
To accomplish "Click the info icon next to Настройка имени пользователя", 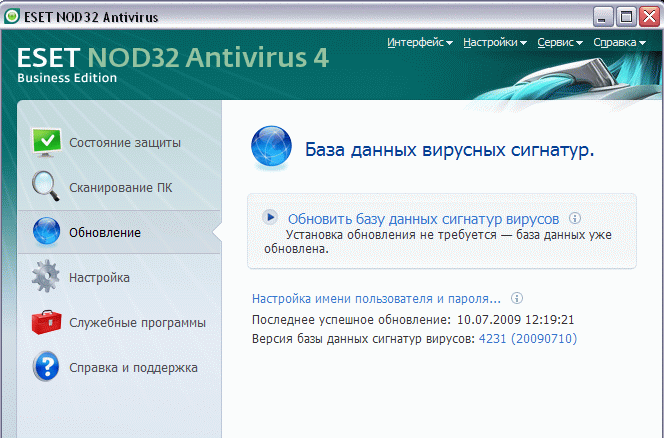I will point(517,298).
